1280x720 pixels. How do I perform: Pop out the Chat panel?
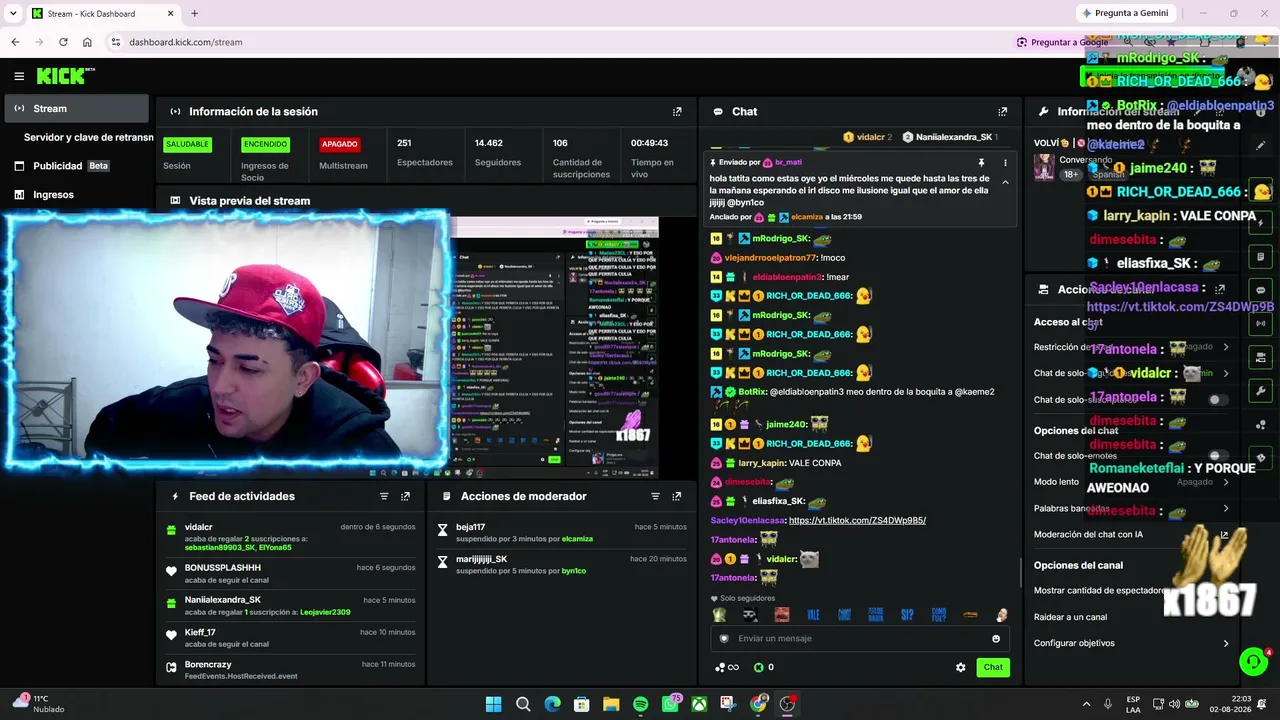(1002, 111)
